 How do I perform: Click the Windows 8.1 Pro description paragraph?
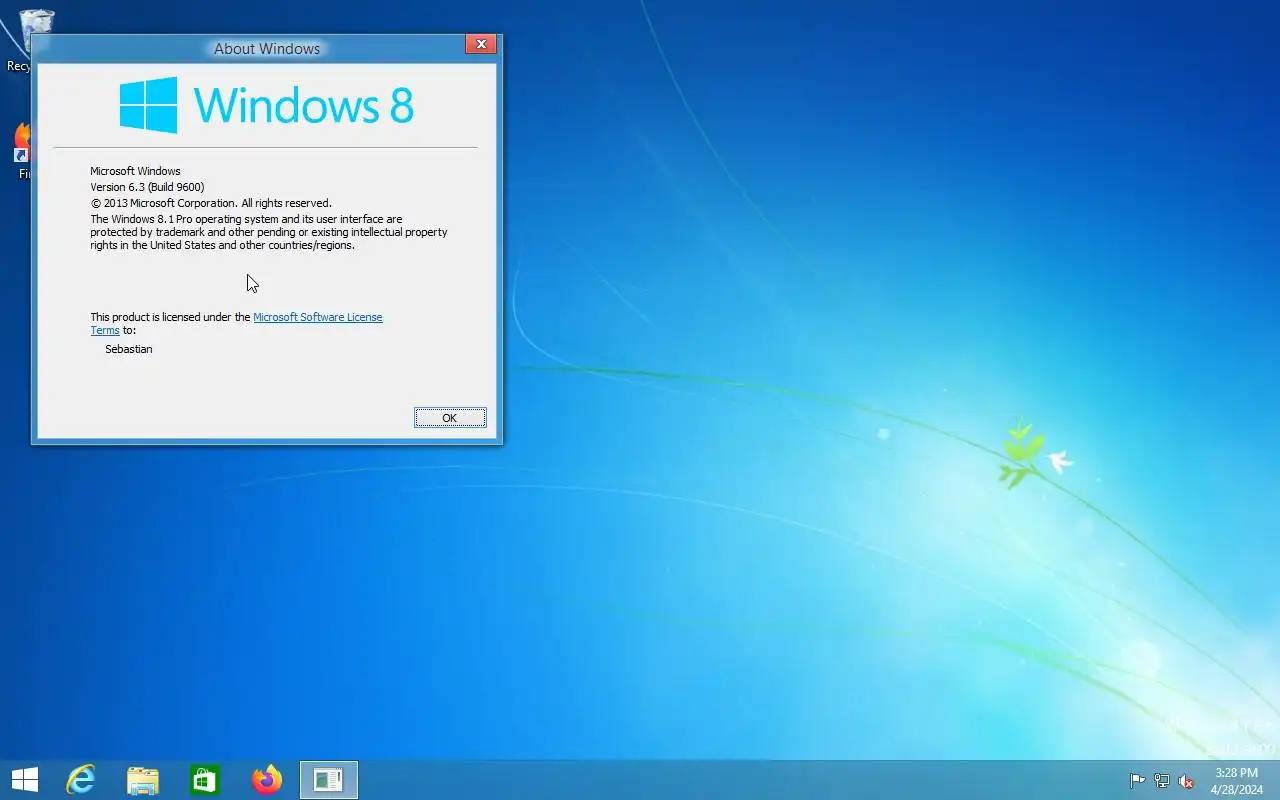(x=269, y=232)
